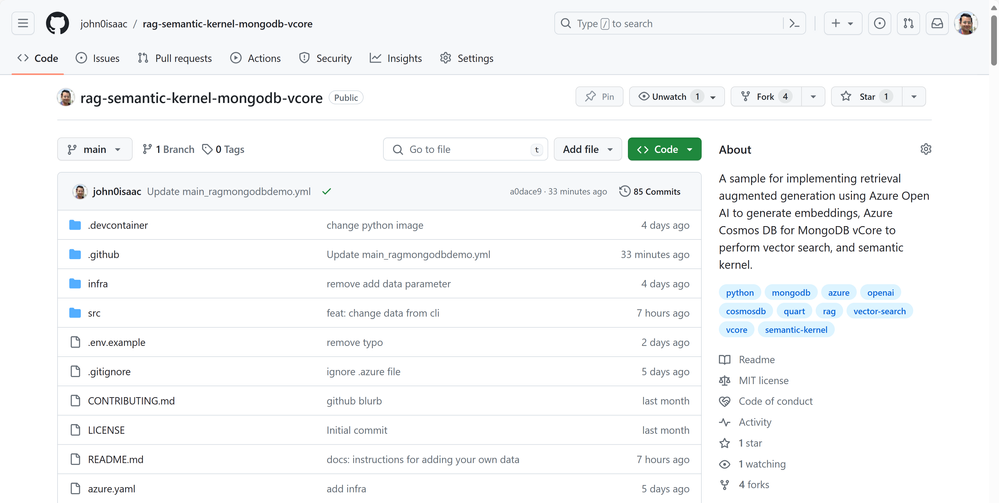This screenshot has width=999, height=503.
Task: Open the CONTRIBUTING.md file
Action: [x=131, y=401]
